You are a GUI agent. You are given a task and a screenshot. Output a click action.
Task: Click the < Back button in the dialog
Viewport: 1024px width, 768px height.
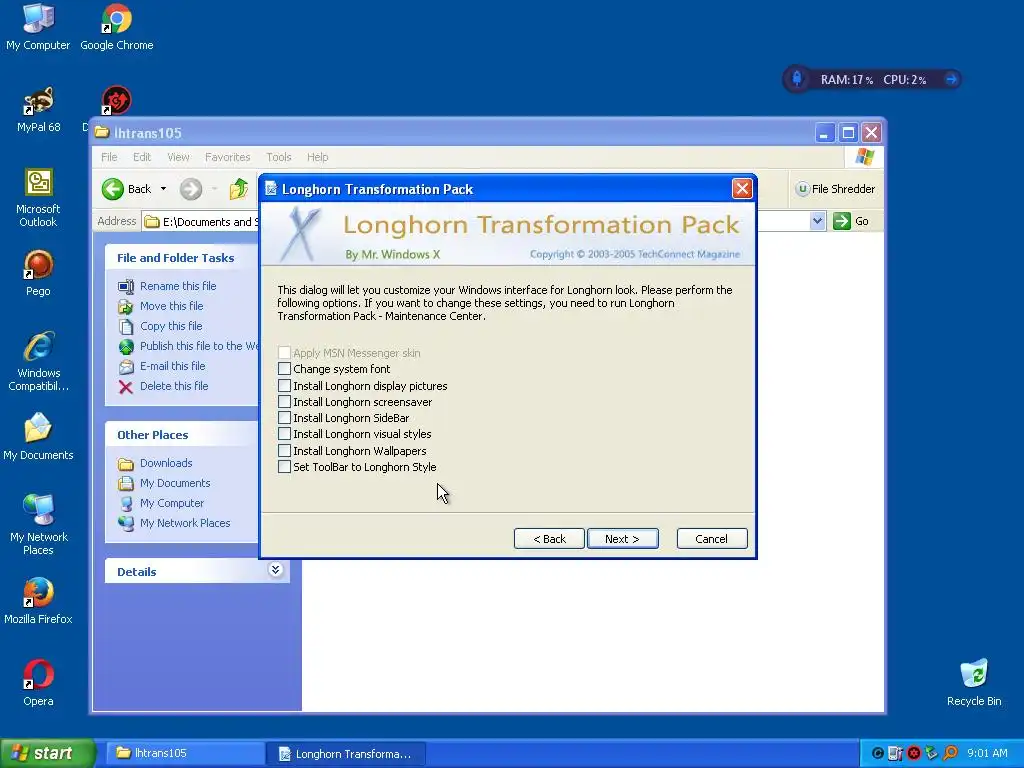tap(549, 539)
